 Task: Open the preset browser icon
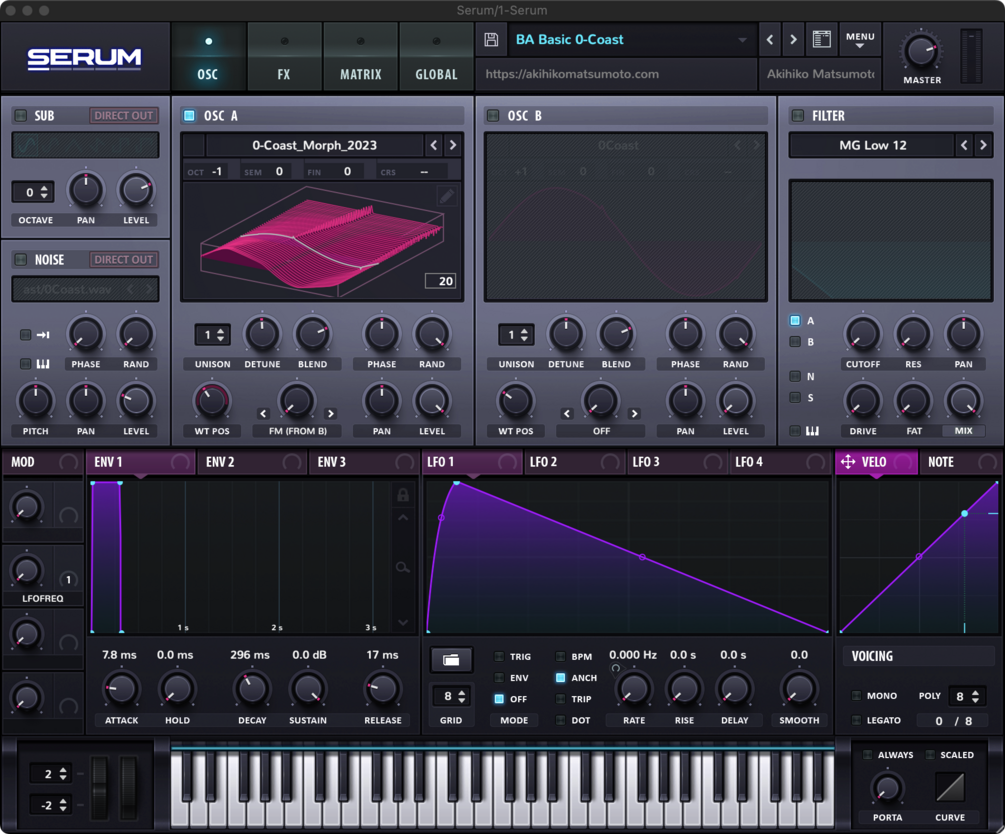pyautogui.click(x=822, y=40)
